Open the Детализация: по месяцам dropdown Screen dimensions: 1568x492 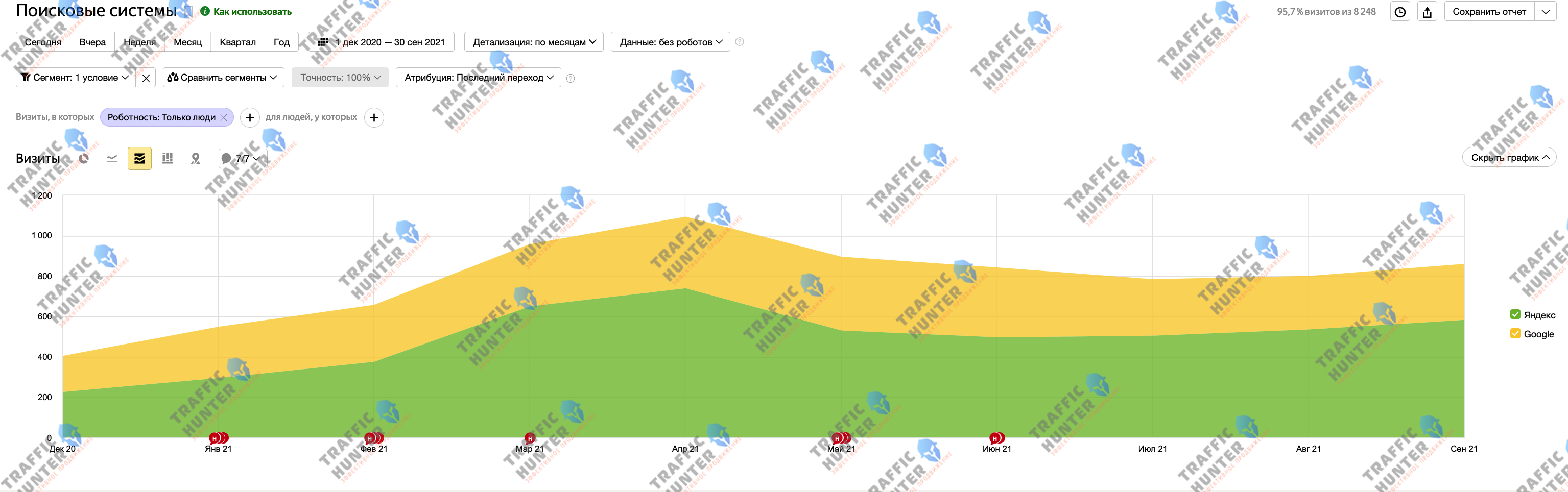[534, 42]
